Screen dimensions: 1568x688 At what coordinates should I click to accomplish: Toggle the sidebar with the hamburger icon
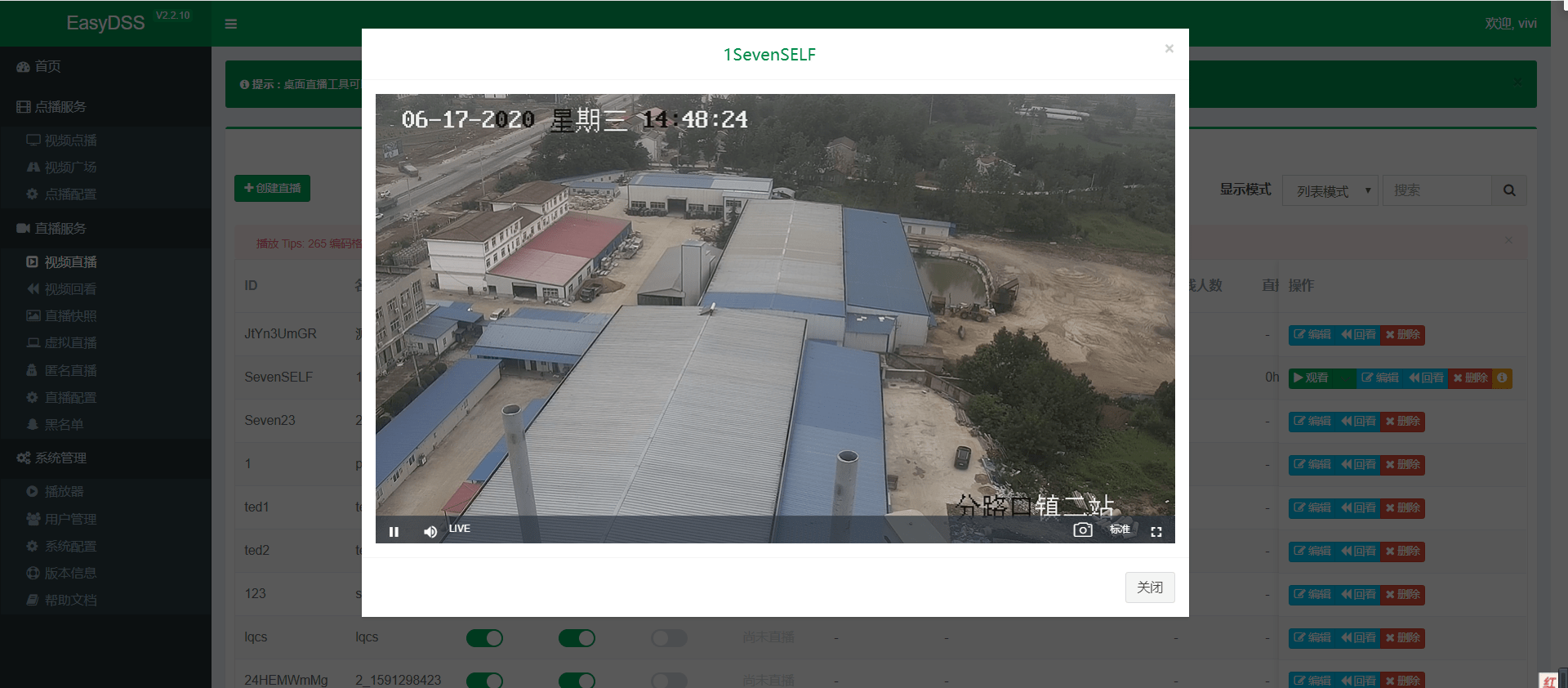pyautogui.click(x=231, y=24)
